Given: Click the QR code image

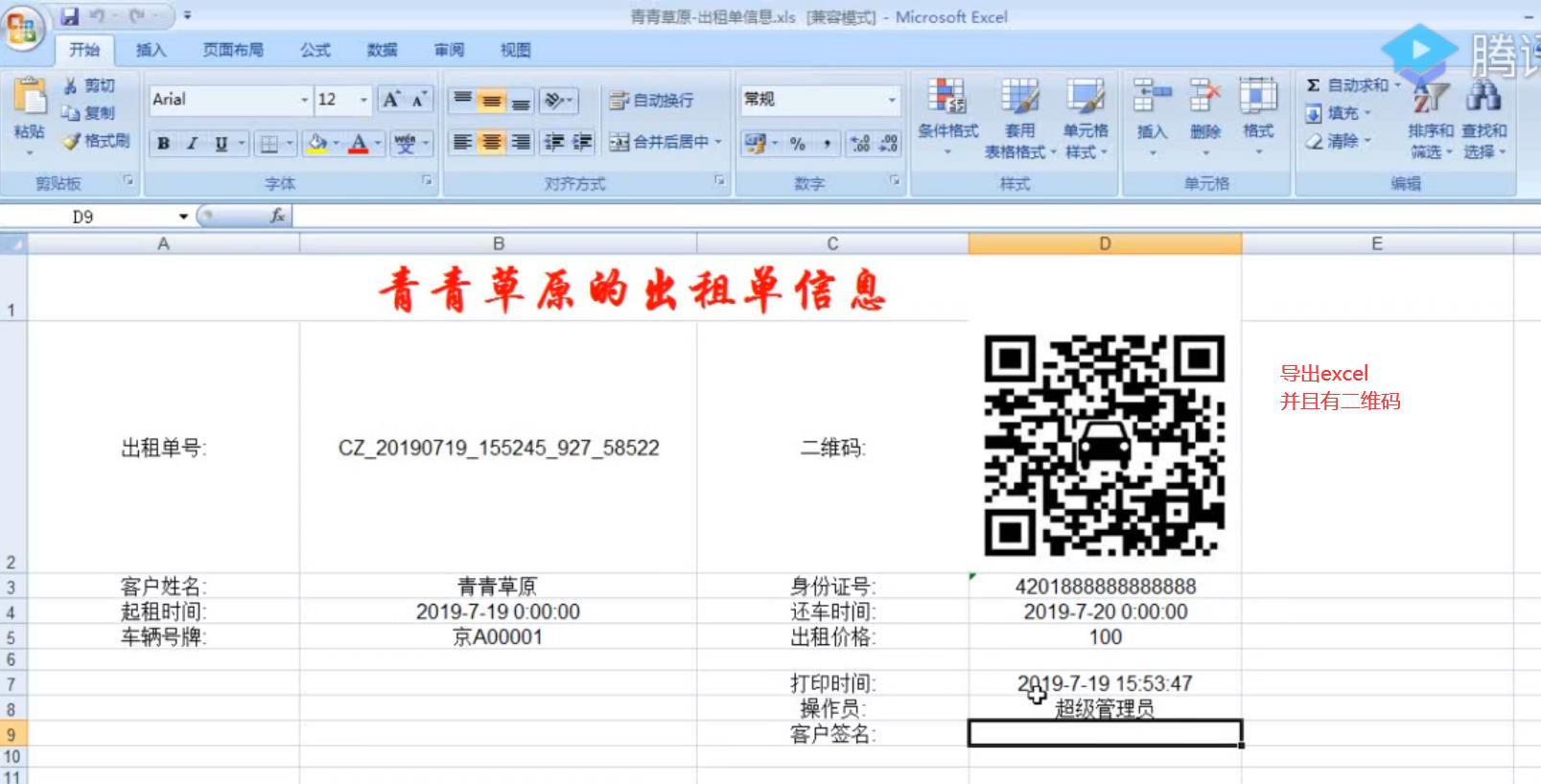Looking at the screenshot, I should [x=1105, y=446].
